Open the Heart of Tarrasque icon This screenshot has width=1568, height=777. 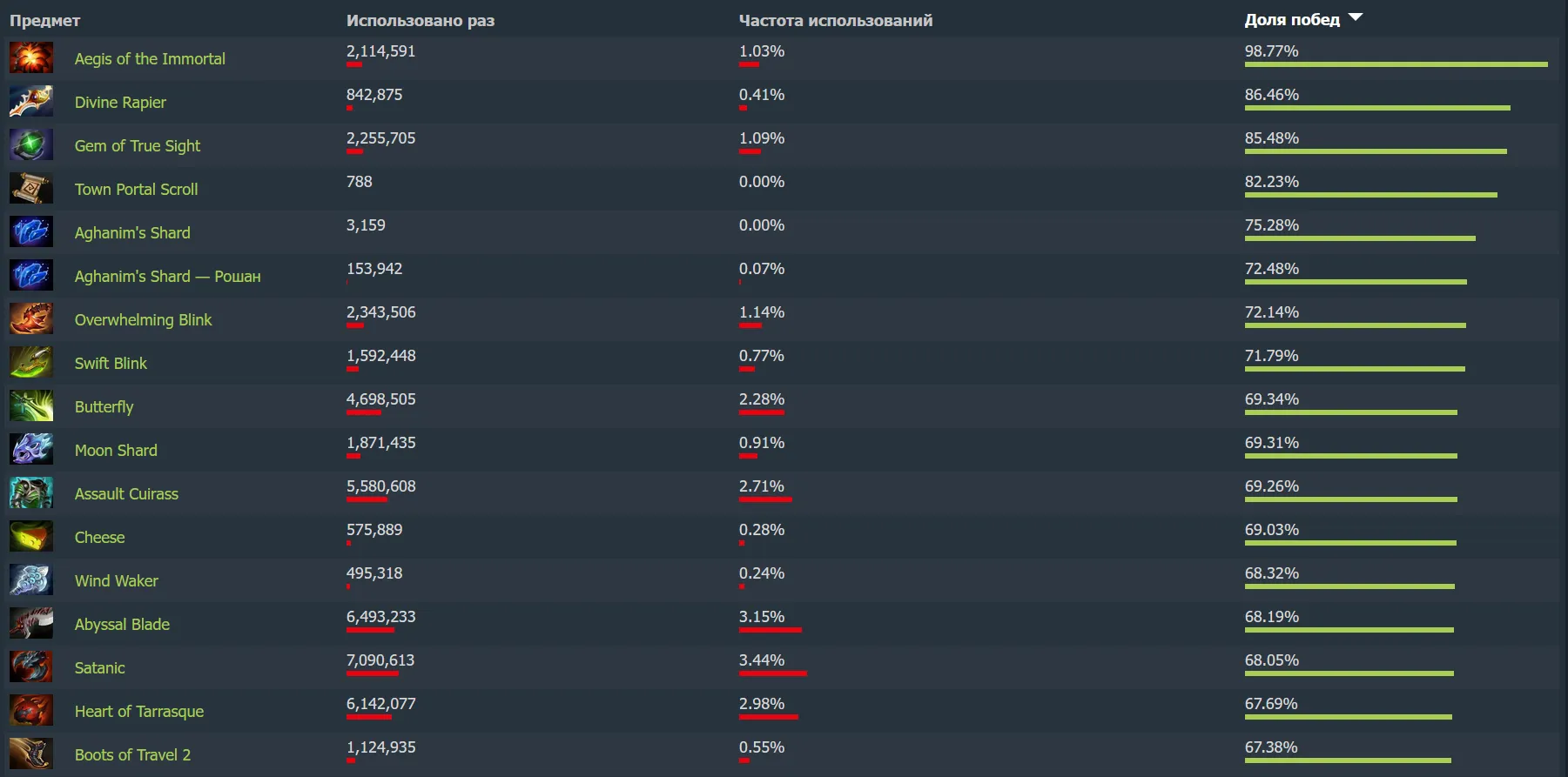pos(31,710)
